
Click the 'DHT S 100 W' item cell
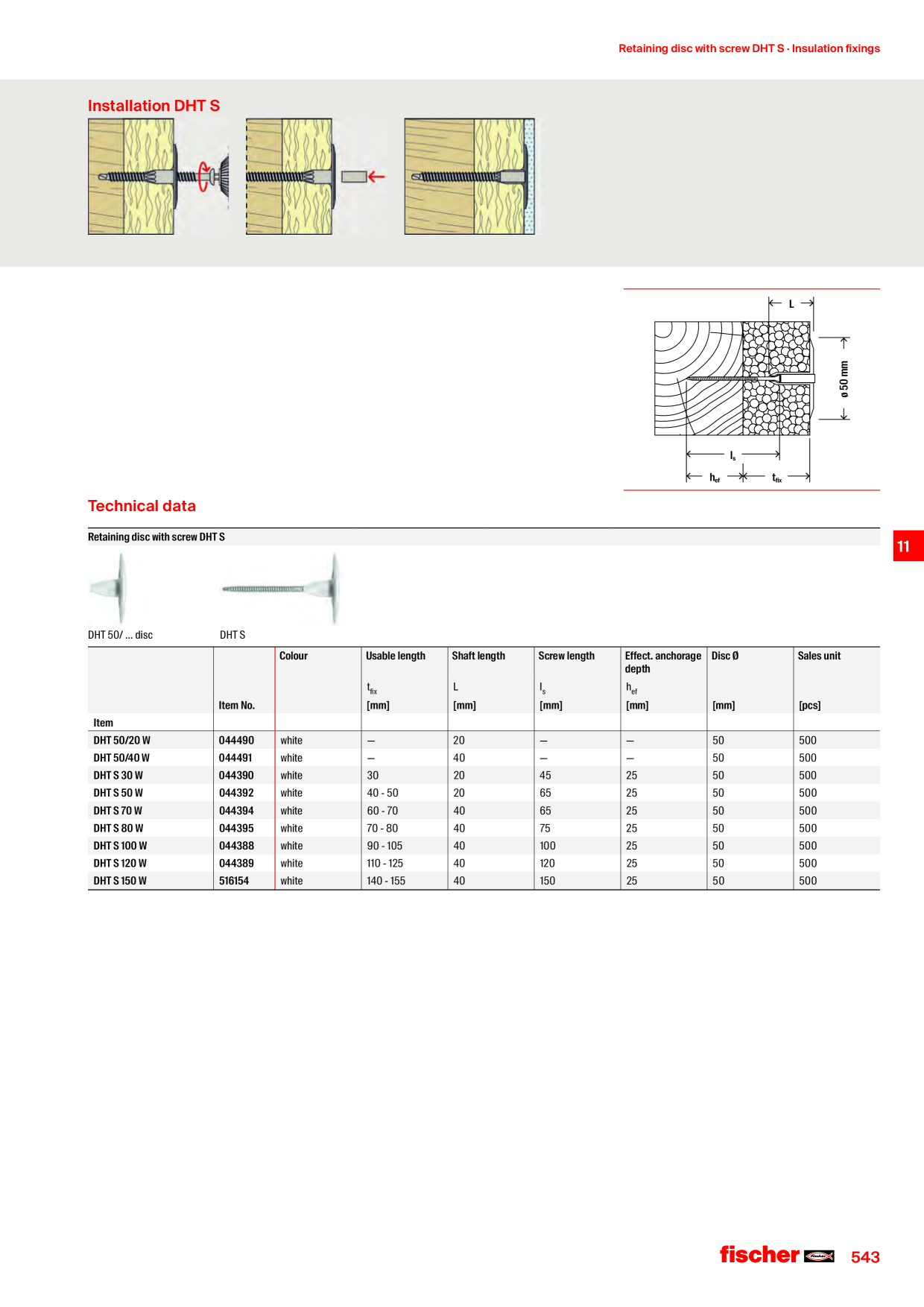[121, 846]
